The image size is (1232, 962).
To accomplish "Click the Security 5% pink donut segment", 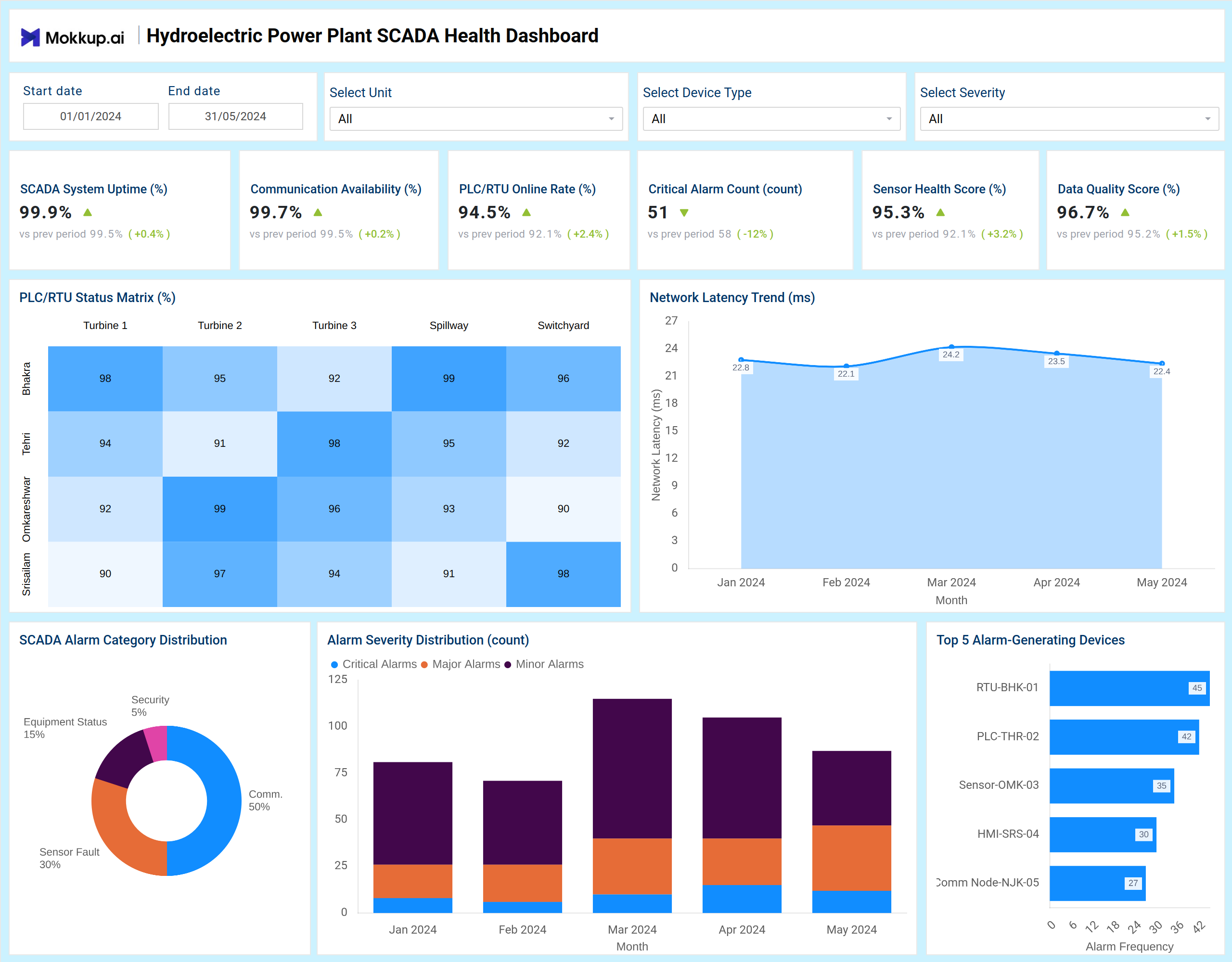I will (x=157, y=743).
